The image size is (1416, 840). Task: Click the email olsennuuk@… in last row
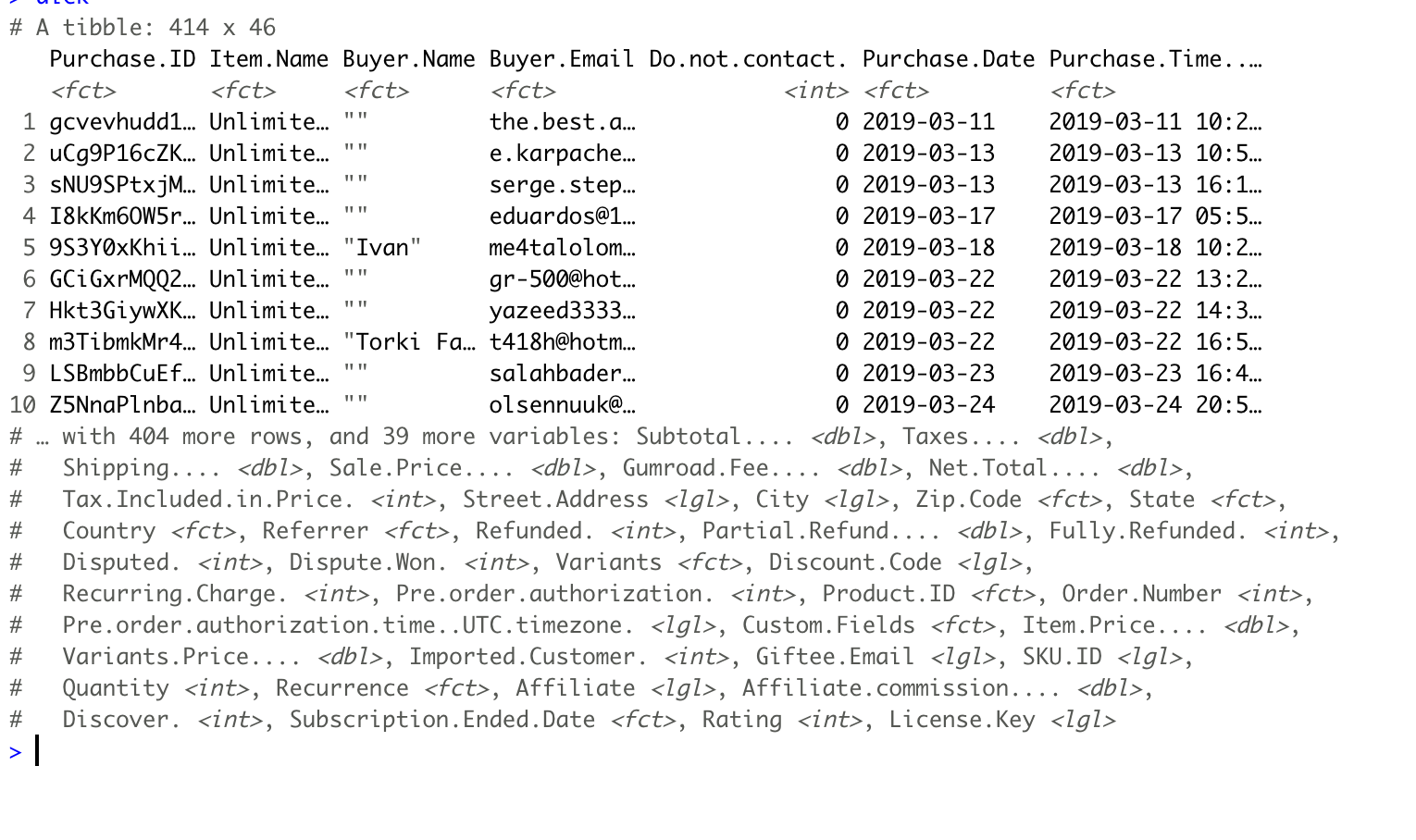coord(563,405)
